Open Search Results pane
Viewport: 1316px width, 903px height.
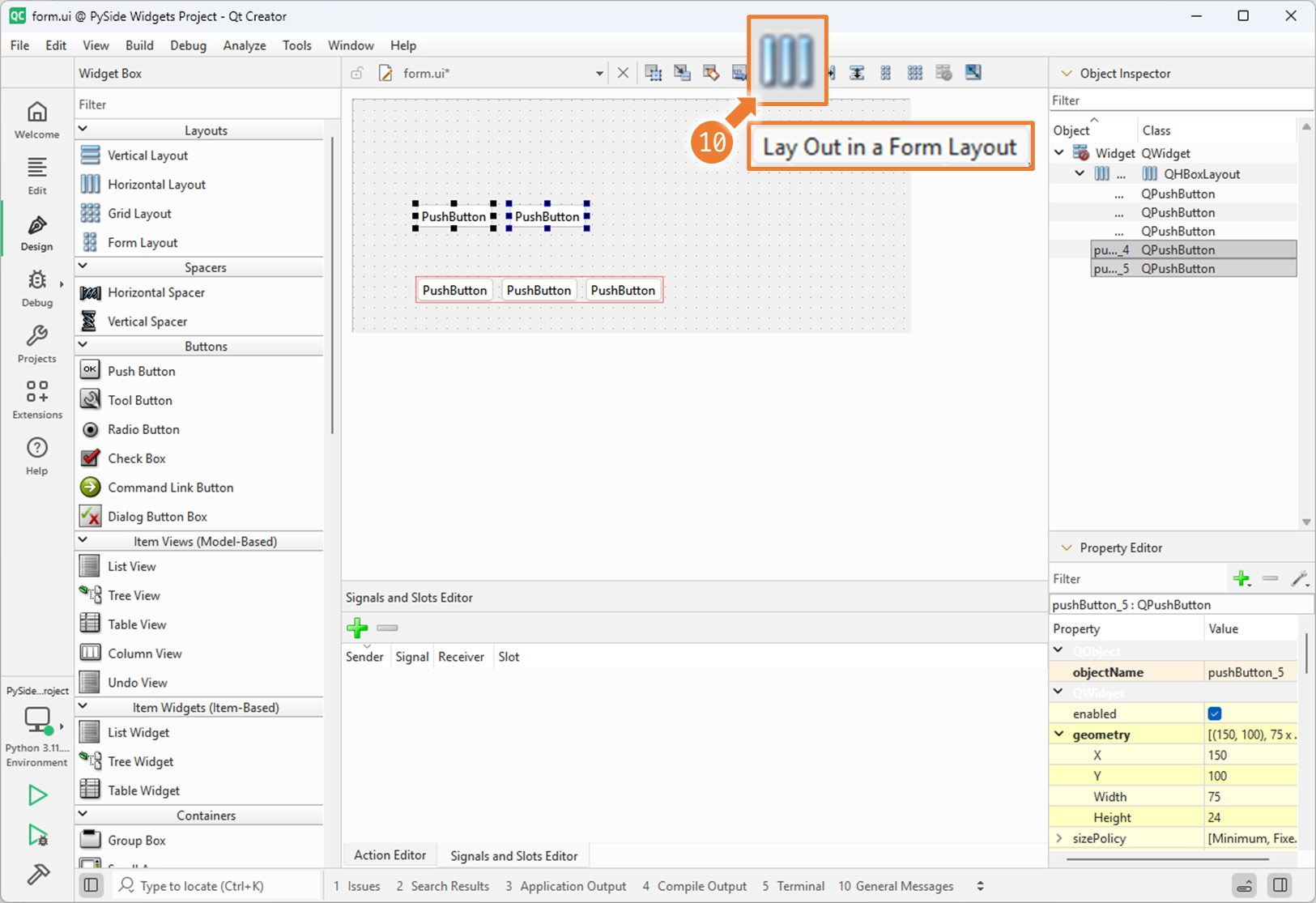click(443, 886)
